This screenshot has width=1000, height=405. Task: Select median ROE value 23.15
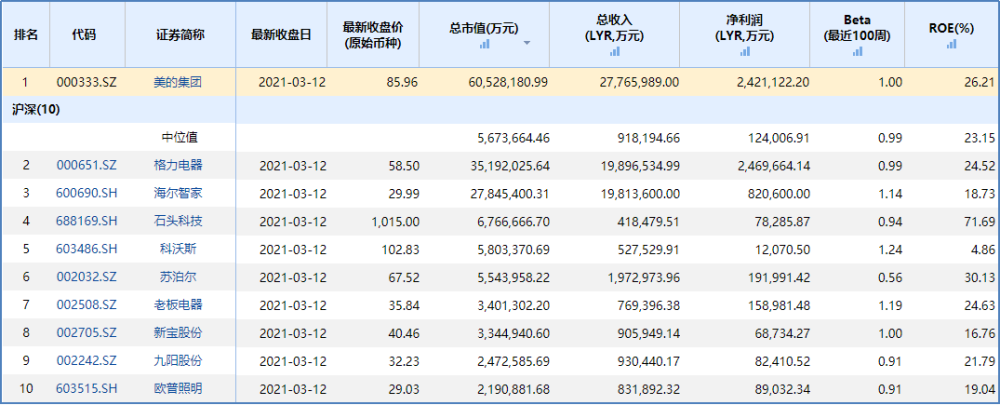[981, 138]
